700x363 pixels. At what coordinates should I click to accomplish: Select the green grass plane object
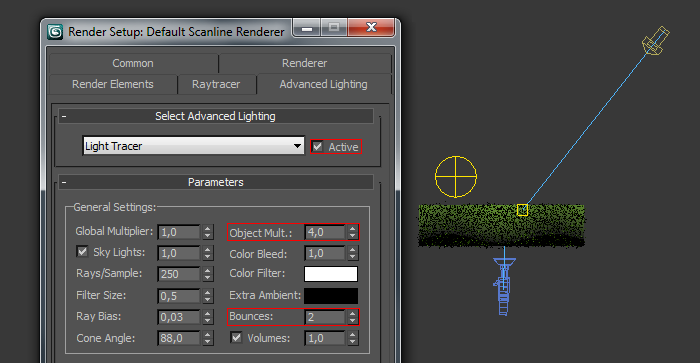pyautogui.click(x=501, y=225)
